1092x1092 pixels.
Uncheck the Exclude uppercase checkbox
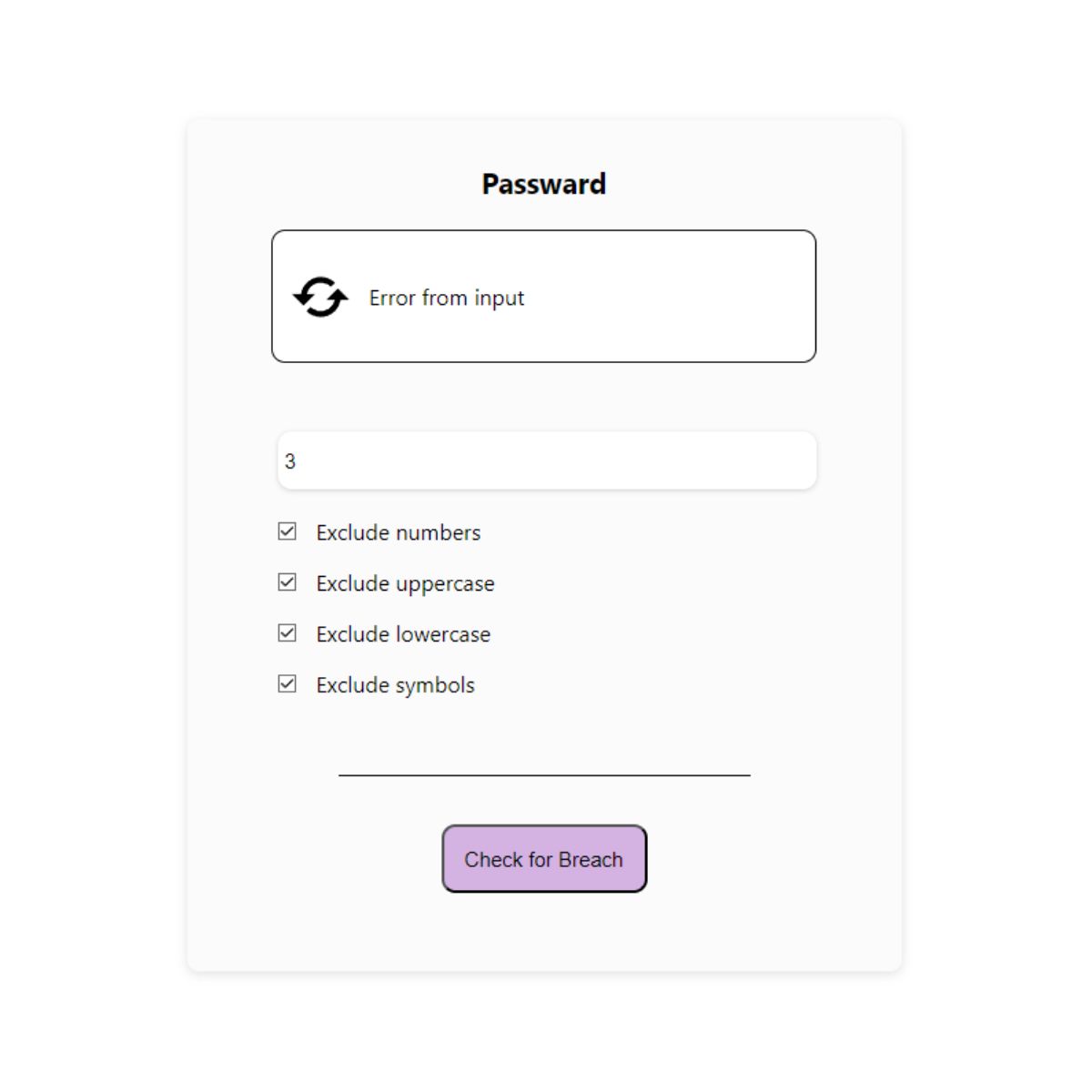point(287,582)
